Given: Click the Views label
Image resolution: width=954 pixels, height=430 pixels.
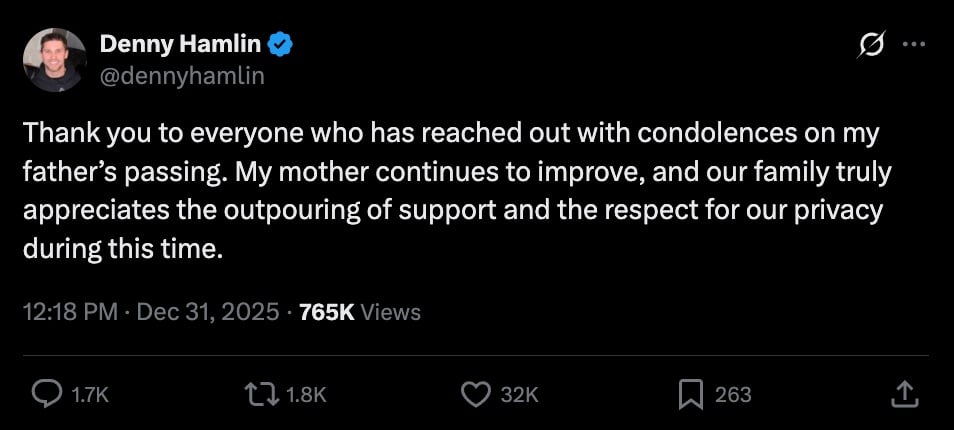Looking at the screenshot, I should point(390,312).
